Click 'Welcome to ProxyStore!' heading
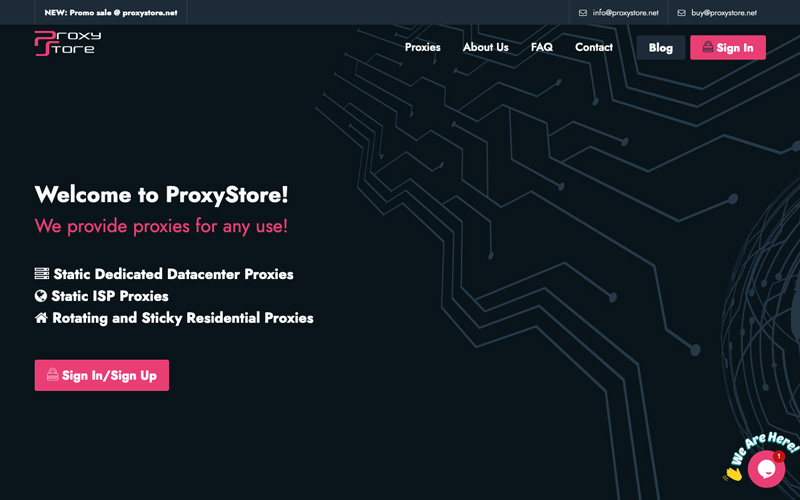 (x=161, y=194)
